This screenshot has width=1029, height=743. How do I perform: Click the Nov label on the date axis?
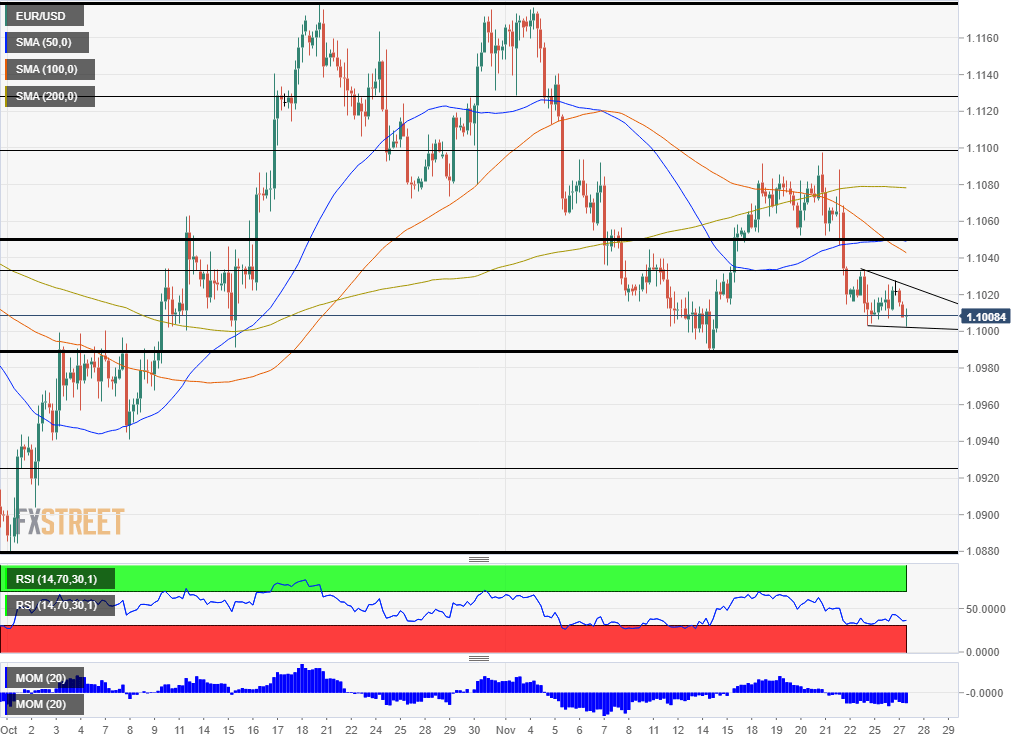506,730
